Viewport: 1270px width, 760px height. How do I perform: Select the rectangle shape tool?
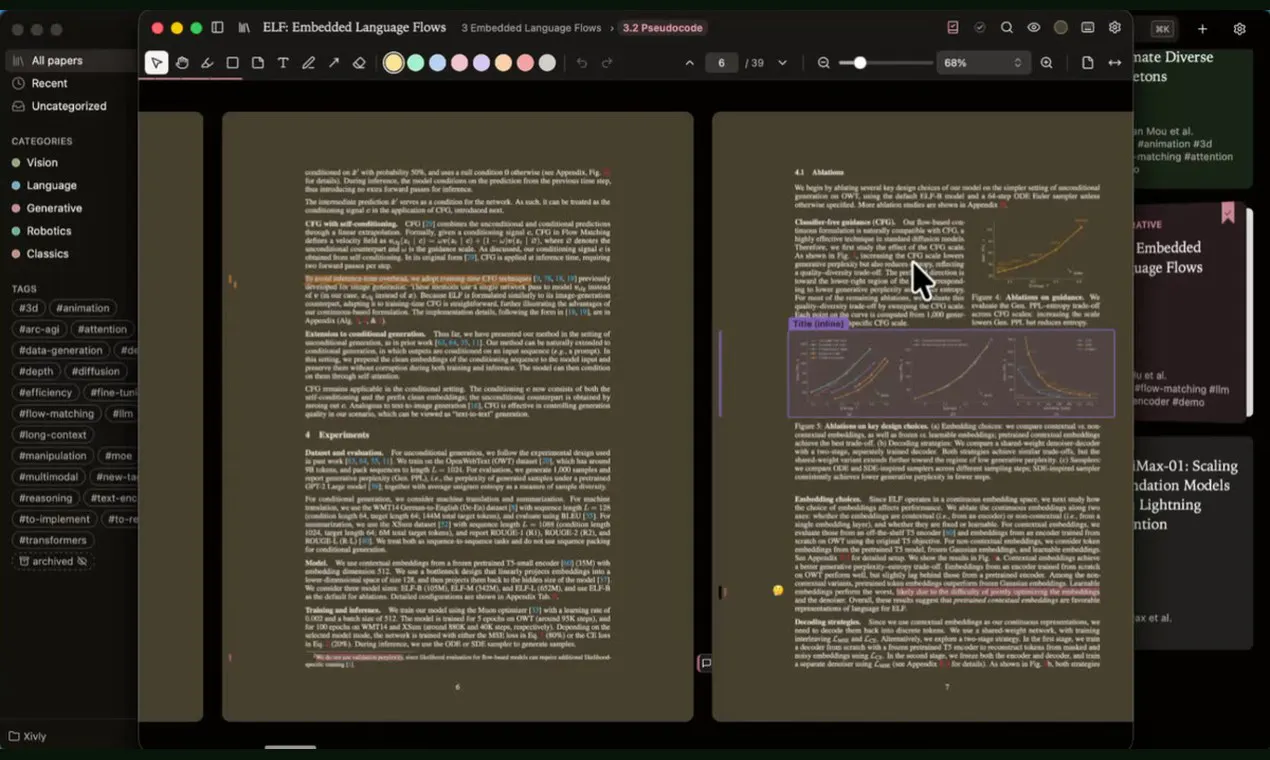click(x=232, y=63)
